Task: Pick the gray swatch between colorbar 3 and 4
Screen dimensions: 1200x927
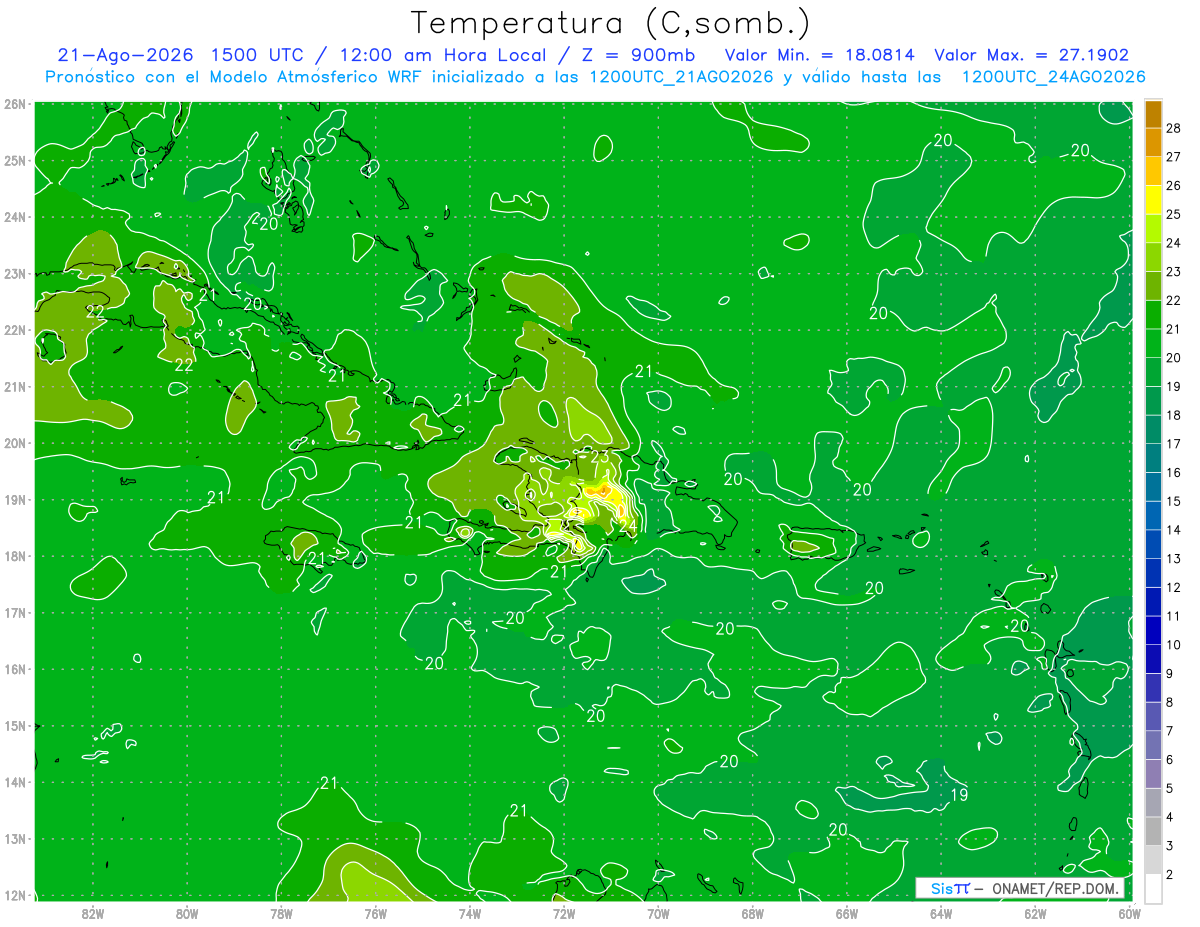Action: 1153,830
